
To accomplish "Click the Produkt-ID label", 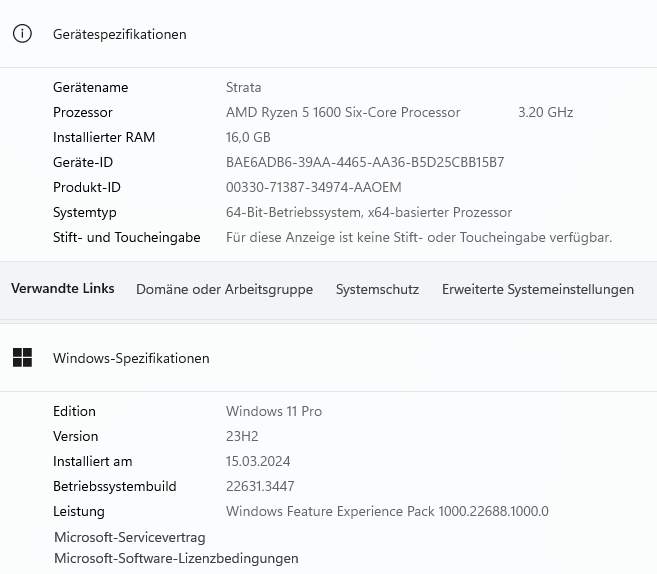I will [87, 187].
